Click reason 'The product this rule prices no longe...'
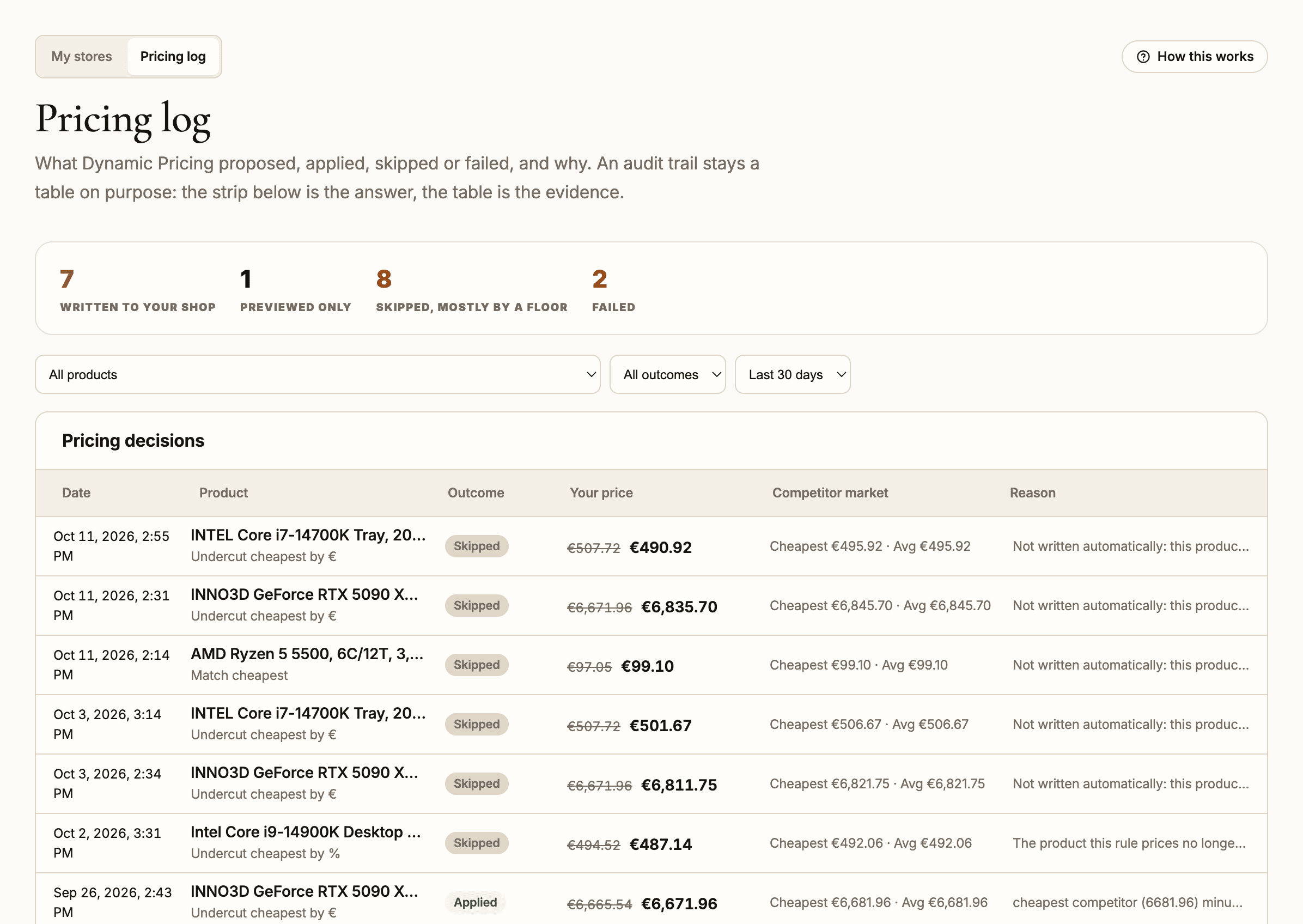The width and height of the screenshot is (1303, 924). tap(1129, 843)
